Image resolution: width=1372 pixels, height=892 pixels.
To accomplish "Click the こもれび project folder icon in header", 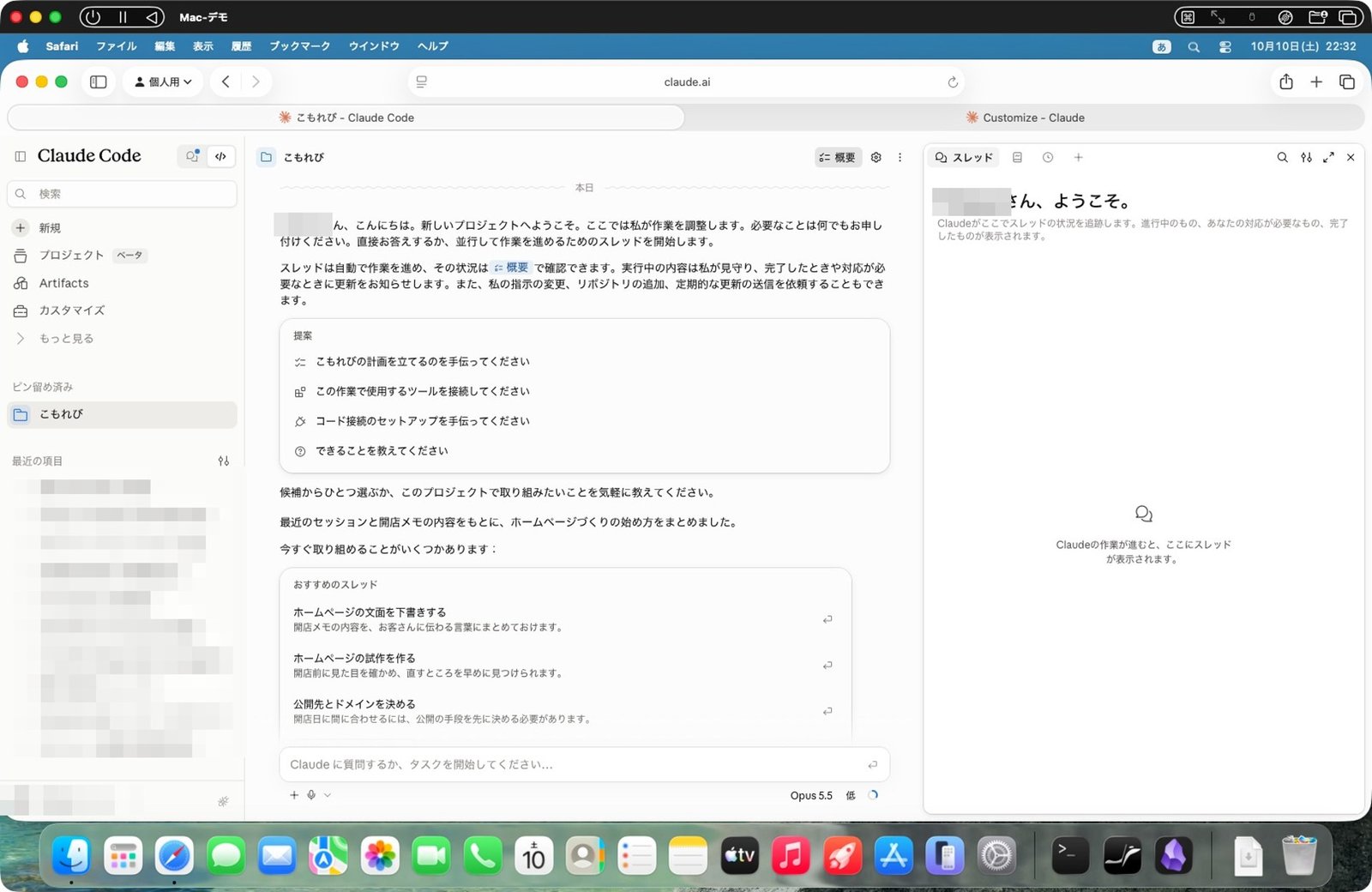I will point(267,157).
